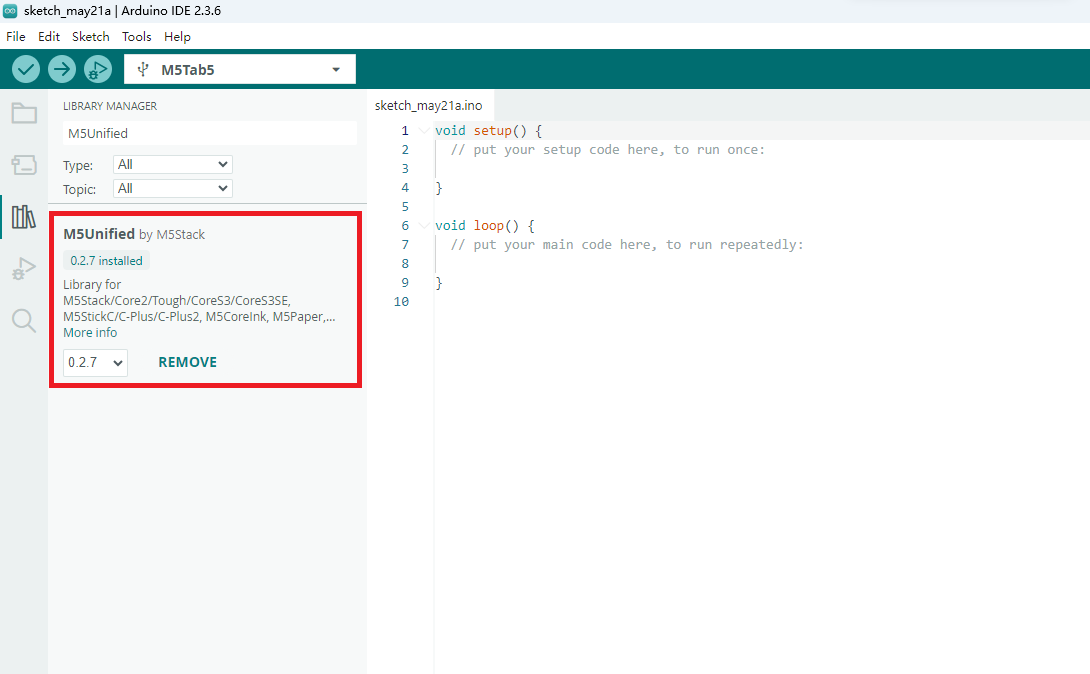Select the Library Manager books icon
The height and width of the screenshot is (674, 1090).
[24, 217]
